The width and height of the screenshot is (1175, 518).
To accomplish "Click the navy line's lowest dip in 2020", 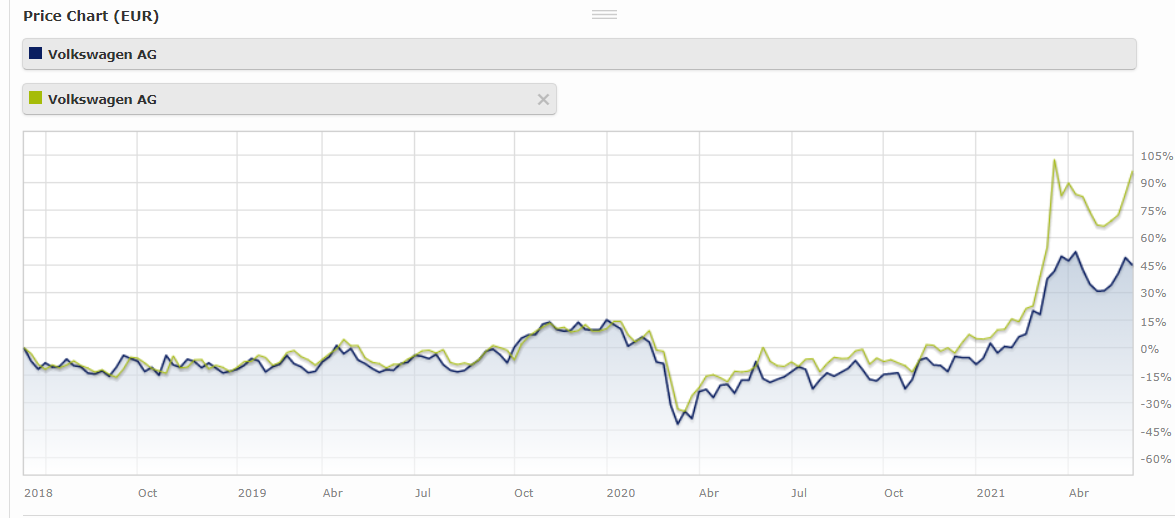I will 678,424.
